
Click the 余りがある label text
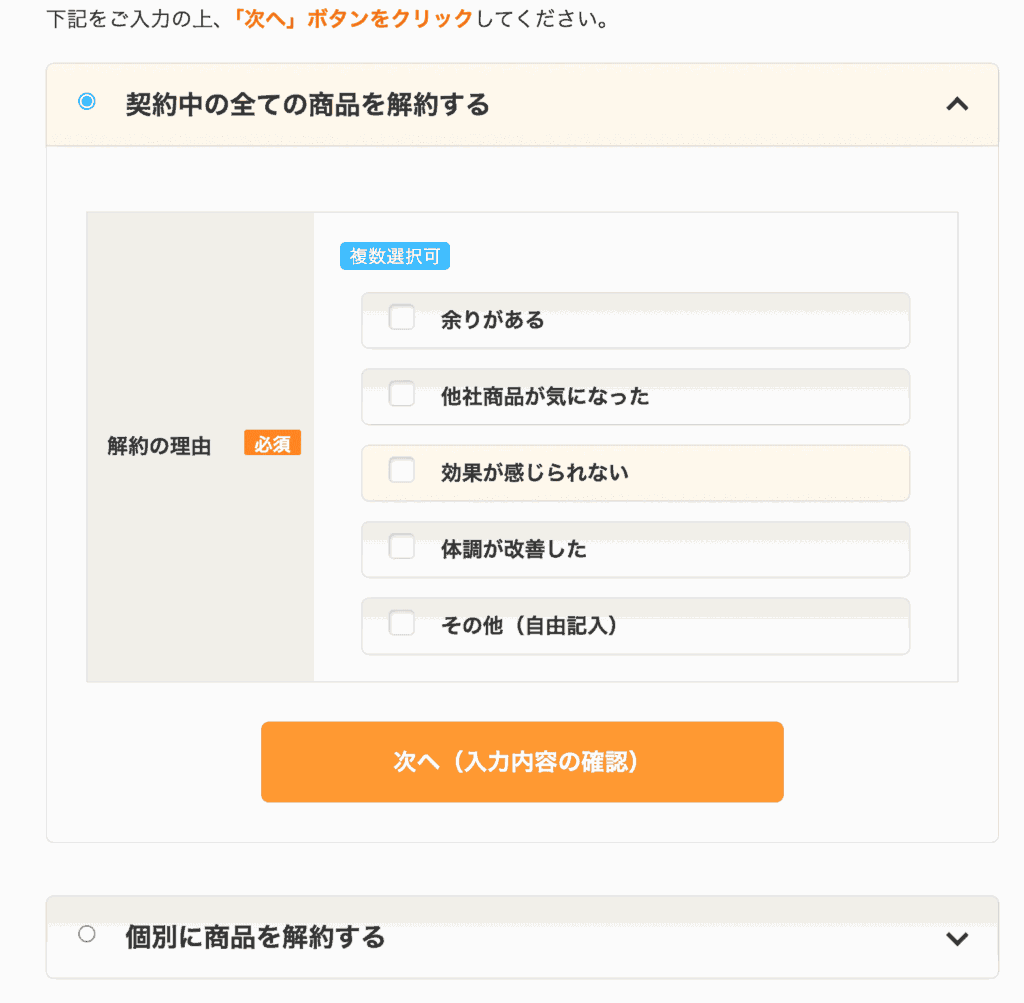492,320
